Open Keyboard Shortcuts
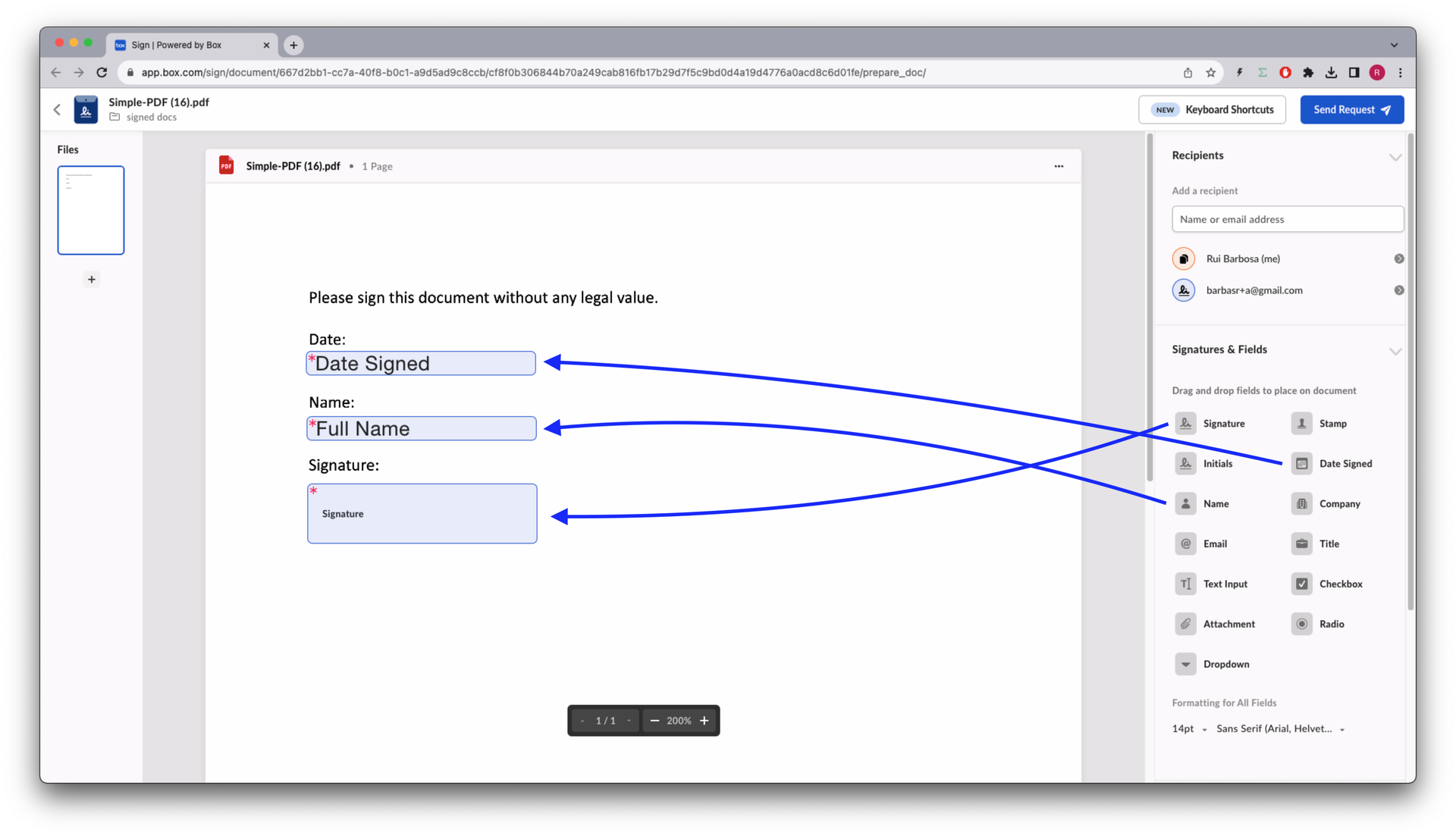Viewport: 1456px width, 836px height. pos(1212,110)
